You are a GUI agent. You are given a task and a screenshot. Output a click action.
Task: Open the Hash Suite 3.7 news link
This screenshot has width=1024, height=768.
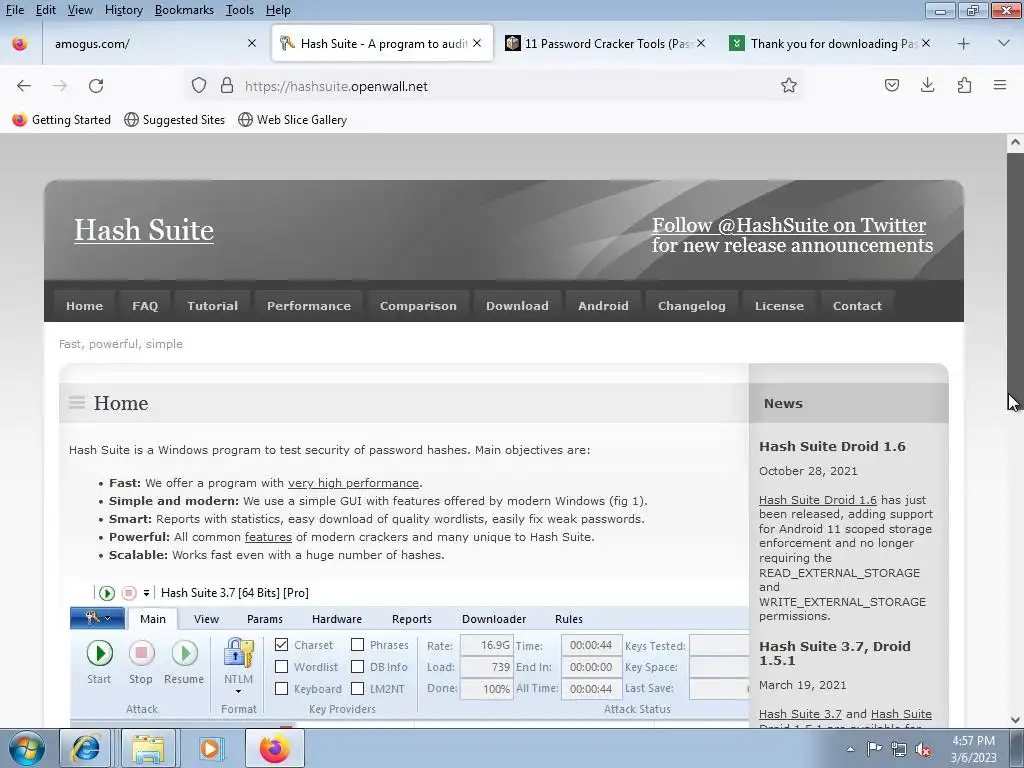click(x=799, y=714)
